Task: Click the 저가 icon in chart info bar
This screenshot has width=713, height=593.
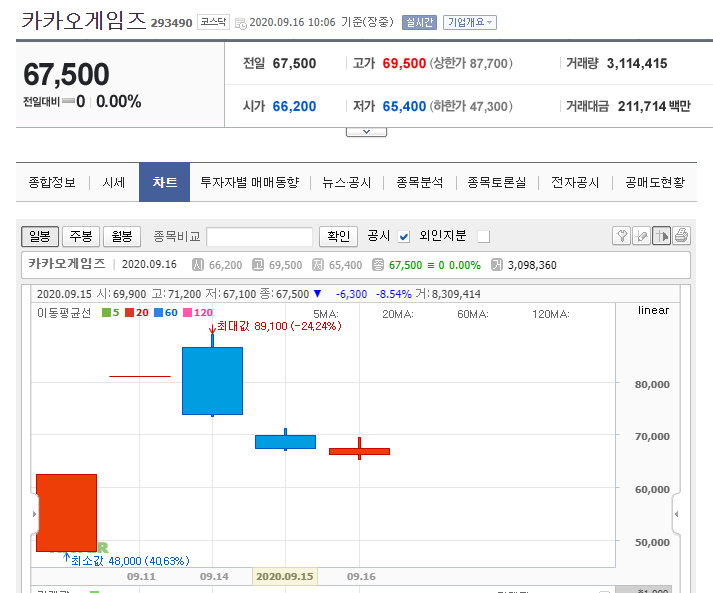Action: [318, 265]
